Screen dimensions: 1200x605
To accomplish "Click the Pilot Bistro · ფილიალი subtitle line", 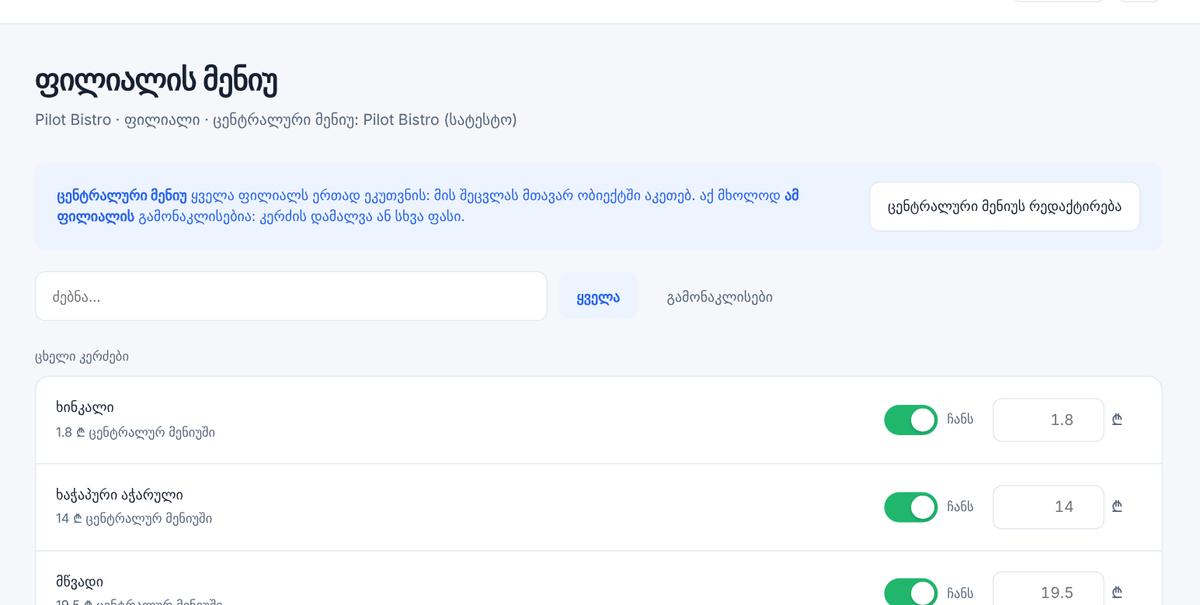I will coord(276,120).
